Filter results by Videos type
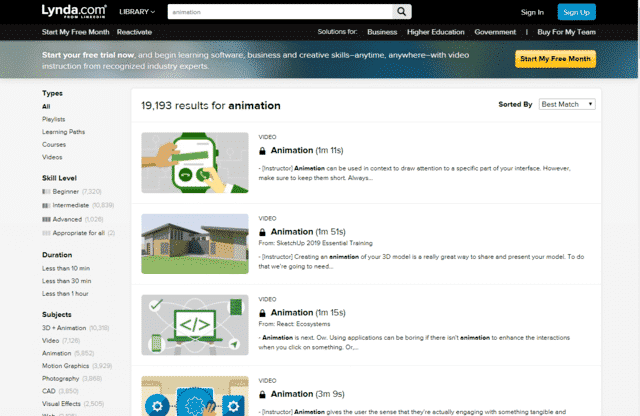Image resolution: width=640 pixels, height=416 pixels. [52, 157]
